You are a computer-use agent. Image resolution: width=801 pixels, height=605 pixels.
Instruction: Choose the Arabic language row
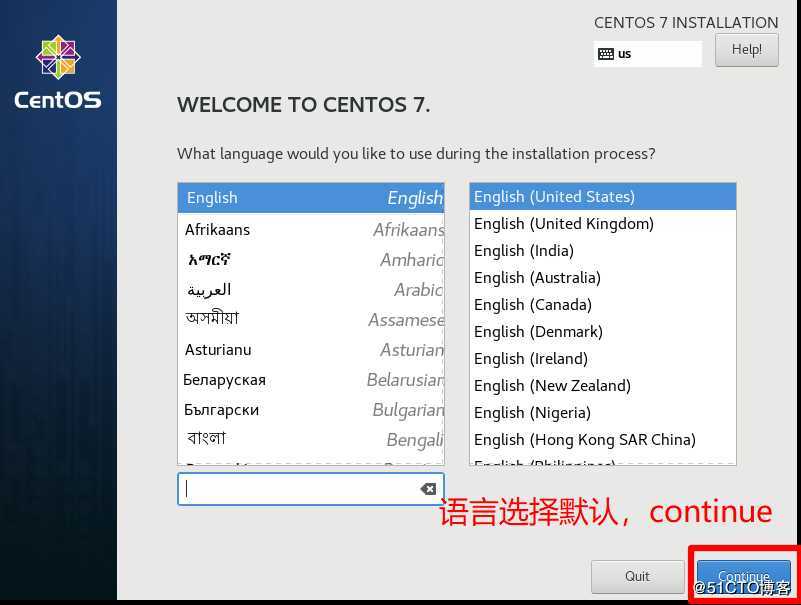pyautogui.click(x=311, y=290)
